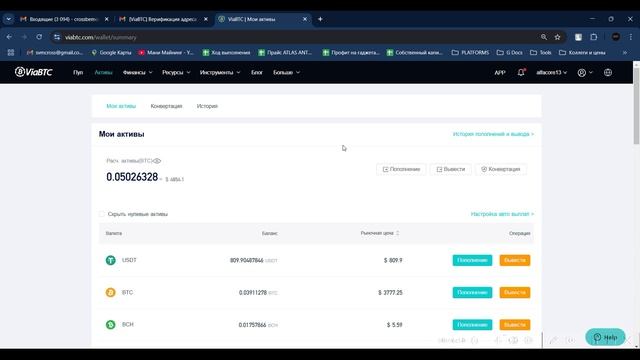Click Вывести button in the USDT row
The height and width of the screenshot is (360, 640).
click(x=515, y=260)
